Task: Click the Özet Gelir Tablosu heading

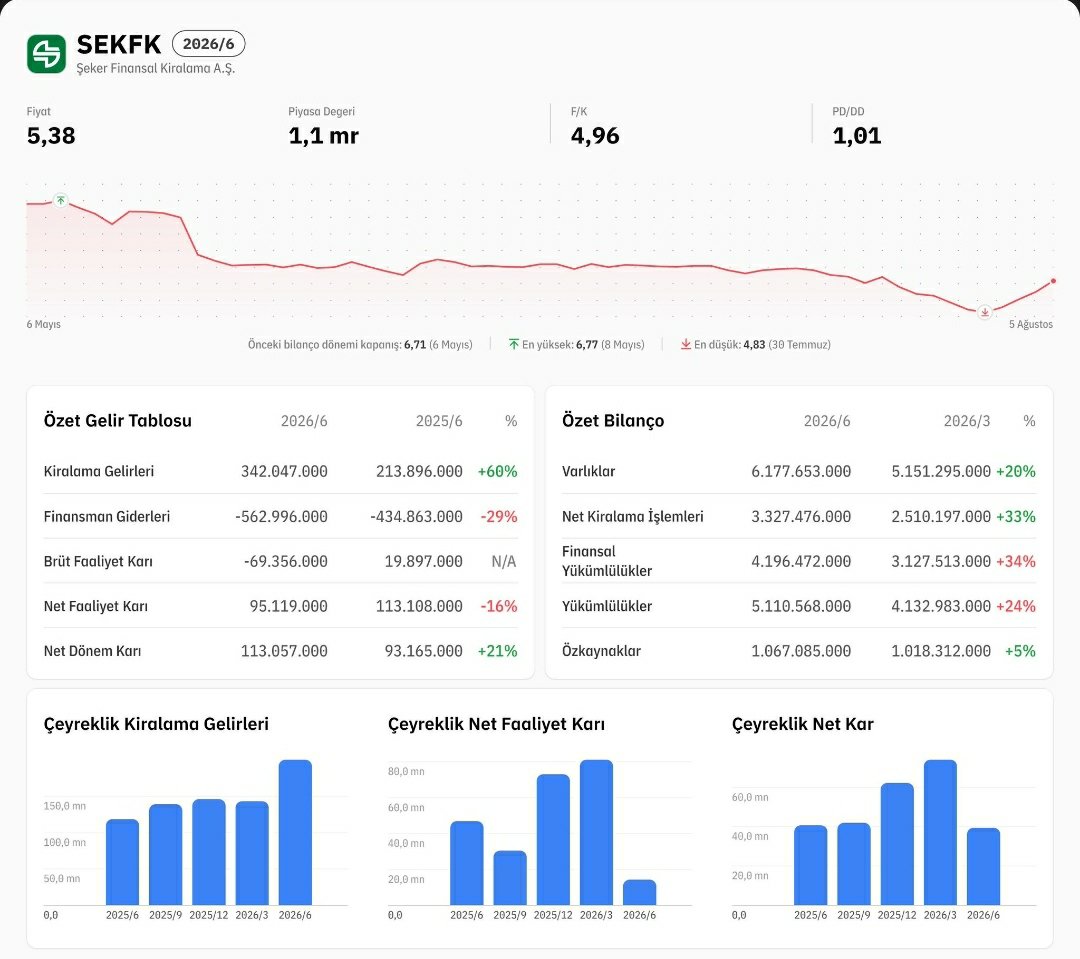Action: tap(118, 420)
